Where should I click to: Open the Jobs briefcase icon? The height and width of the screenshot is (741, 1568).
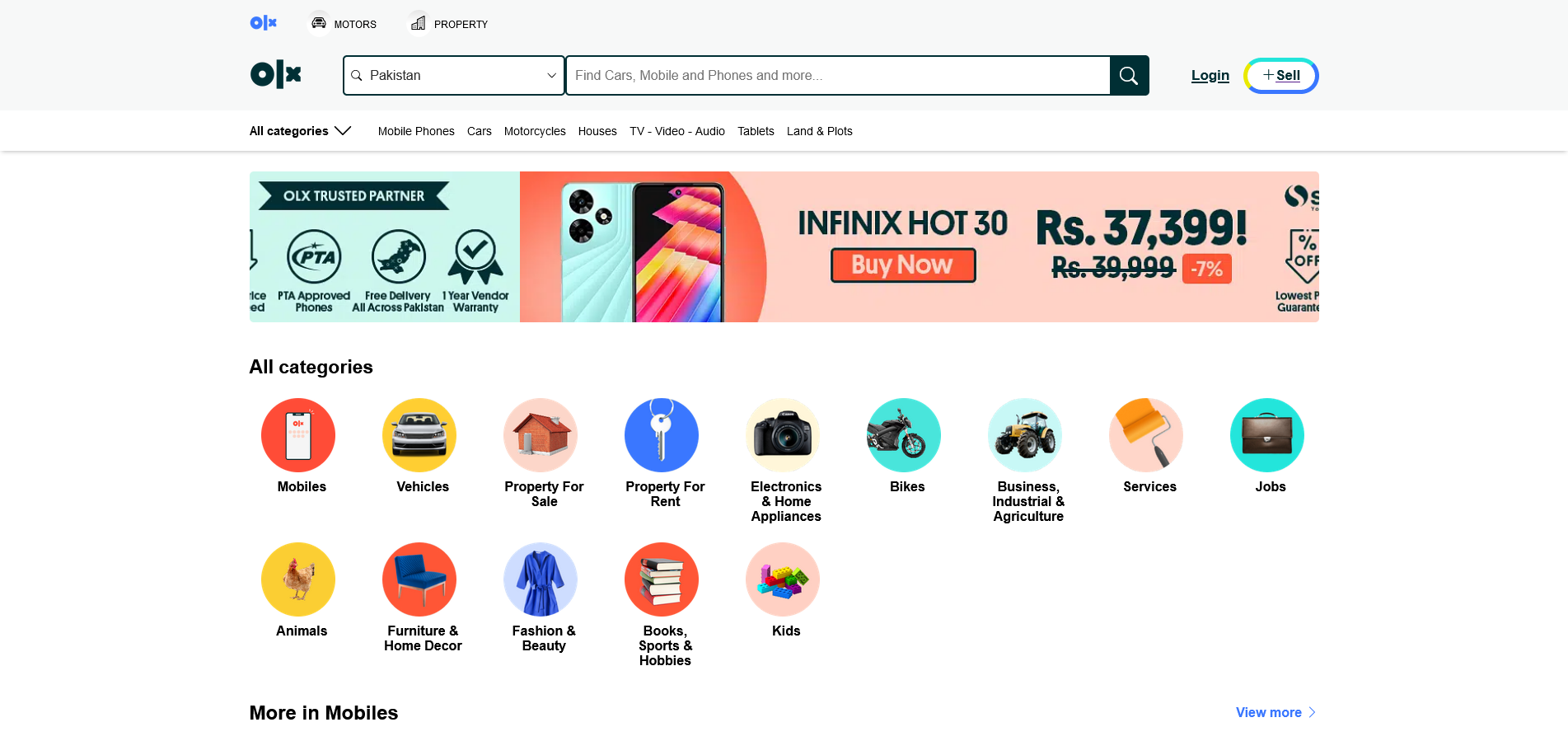(x=1267, y=435)
